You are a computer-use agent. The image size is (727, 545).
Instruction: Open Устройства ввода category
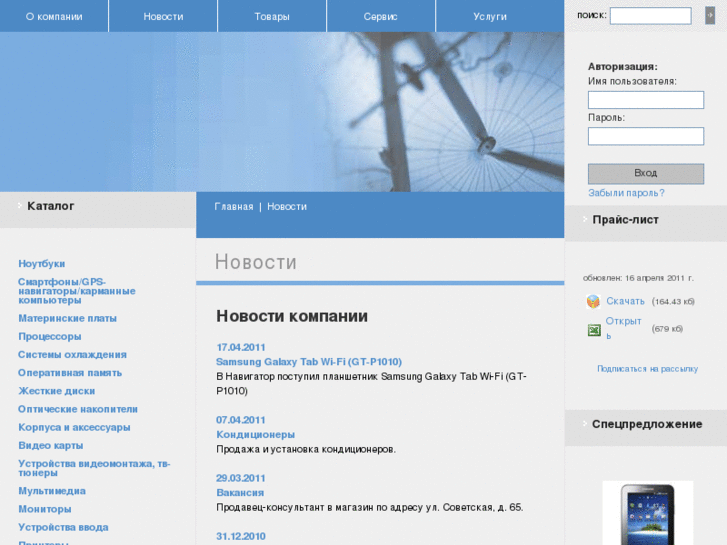[x=63, y=527]
